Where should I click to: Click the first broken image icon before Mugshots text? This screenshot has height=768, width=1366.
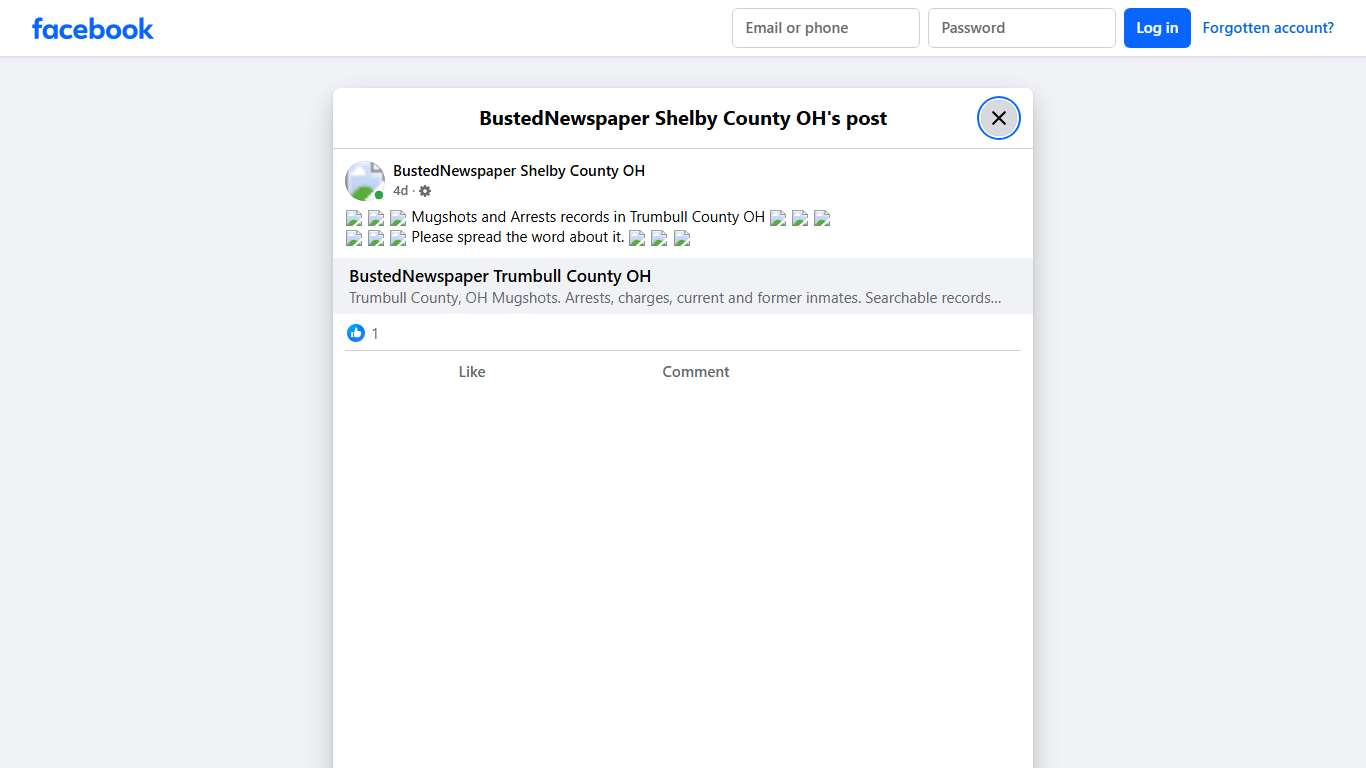click(x=354, y=217)
